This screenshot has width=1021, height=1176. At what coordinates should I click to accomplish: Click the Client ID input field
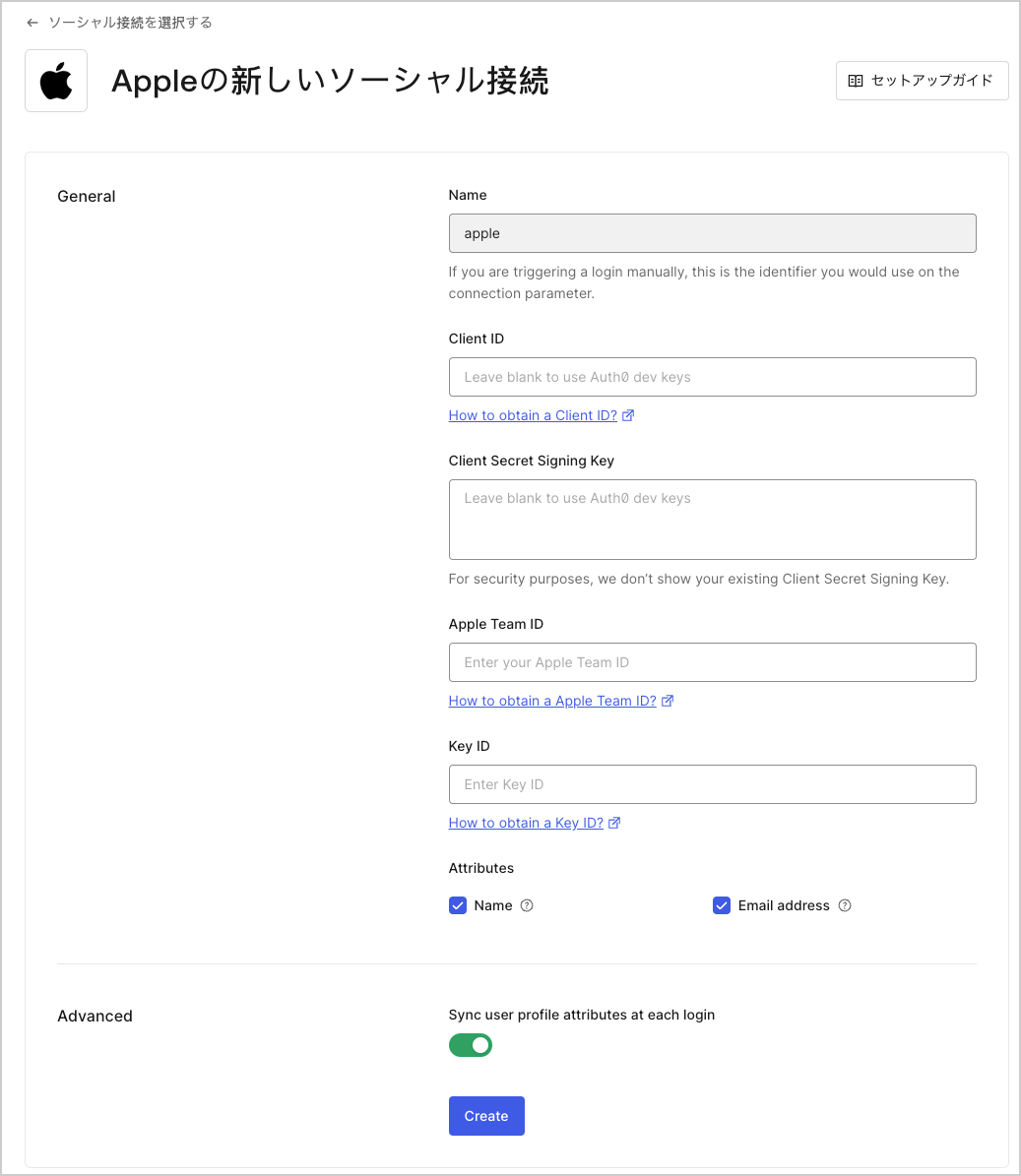point(712,377)
